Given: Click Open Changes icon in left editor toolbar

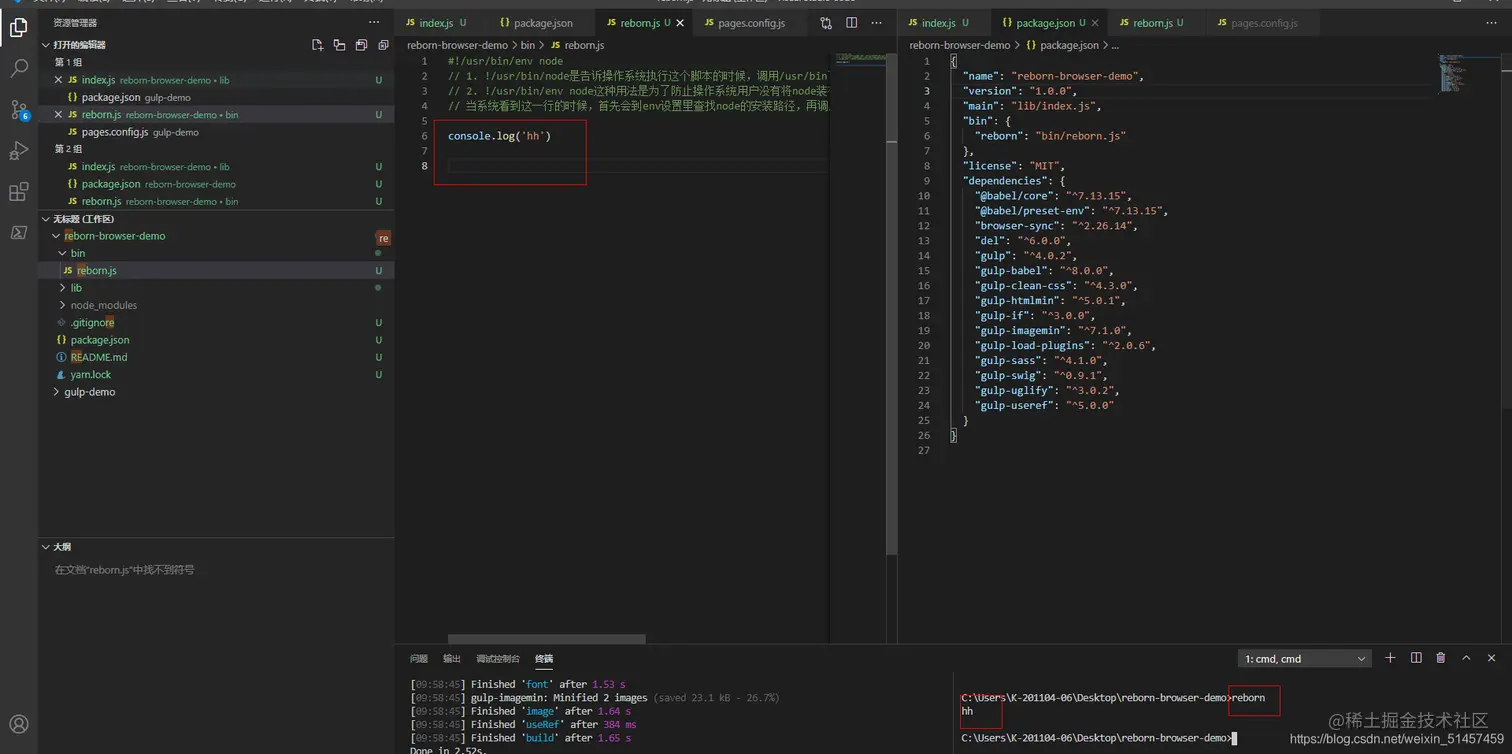Looking at the screenshot, I should click(826, 22).
